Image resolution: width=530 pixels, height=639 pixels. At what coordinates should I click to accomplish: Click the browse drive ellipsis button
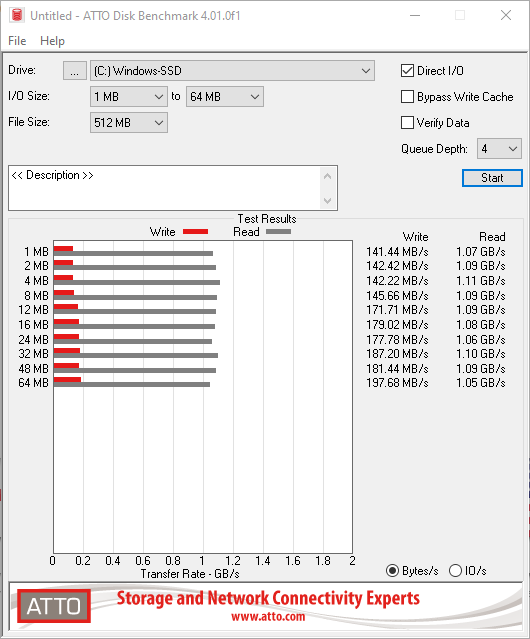[x=75, y=71]
